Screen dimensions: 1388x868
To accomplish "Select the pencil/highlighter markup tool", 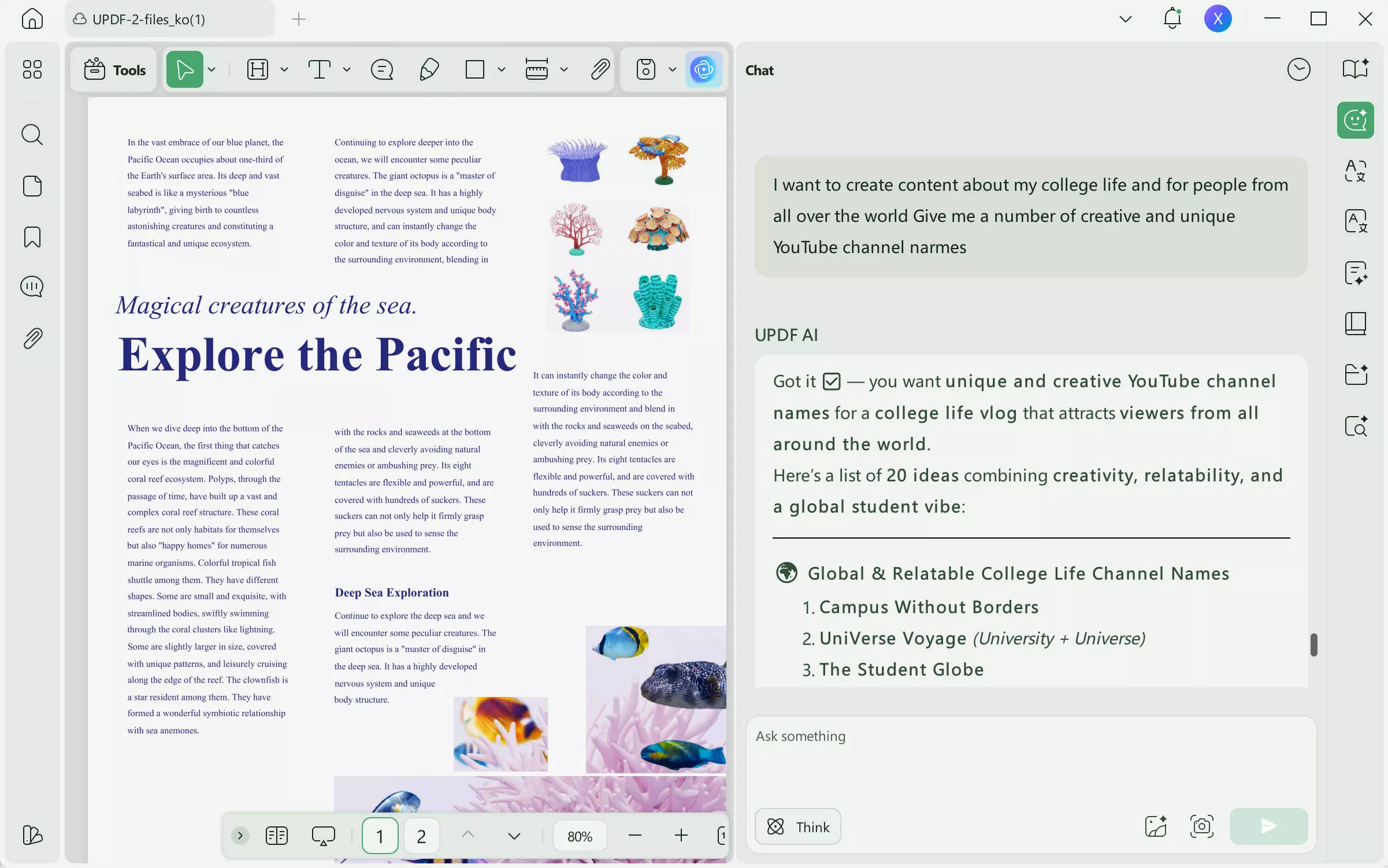I will pos(429,69).
